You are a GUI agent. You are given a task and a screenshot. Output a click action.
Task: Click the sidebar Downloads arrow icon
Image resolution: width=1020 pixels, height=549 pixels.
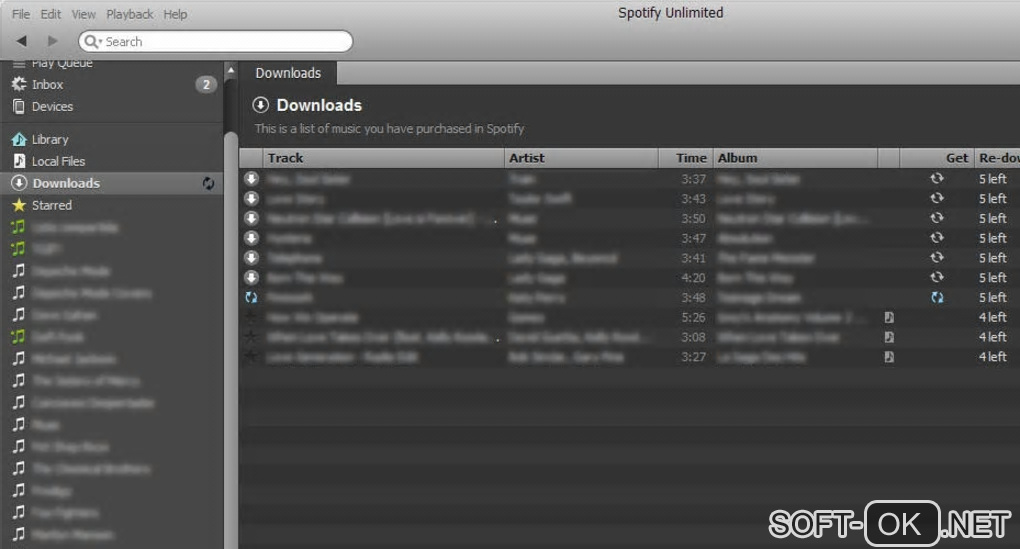click(x=19, y=183)
